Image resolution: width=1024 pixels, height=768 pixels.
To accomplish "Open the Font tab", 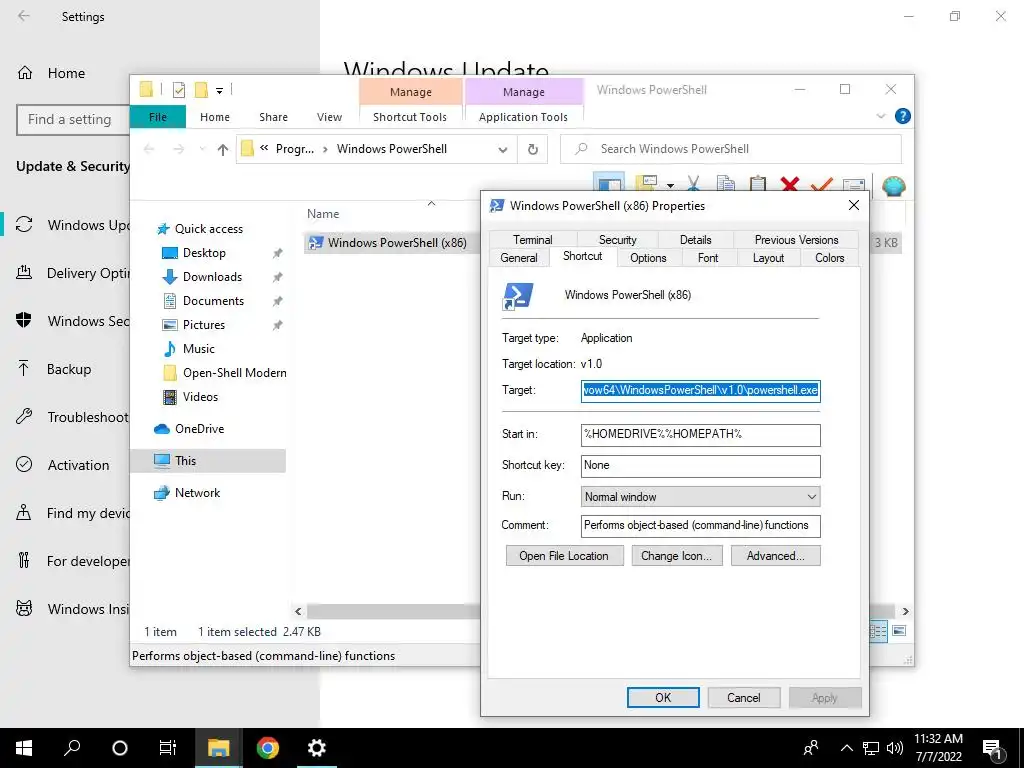I will [708, 258].
